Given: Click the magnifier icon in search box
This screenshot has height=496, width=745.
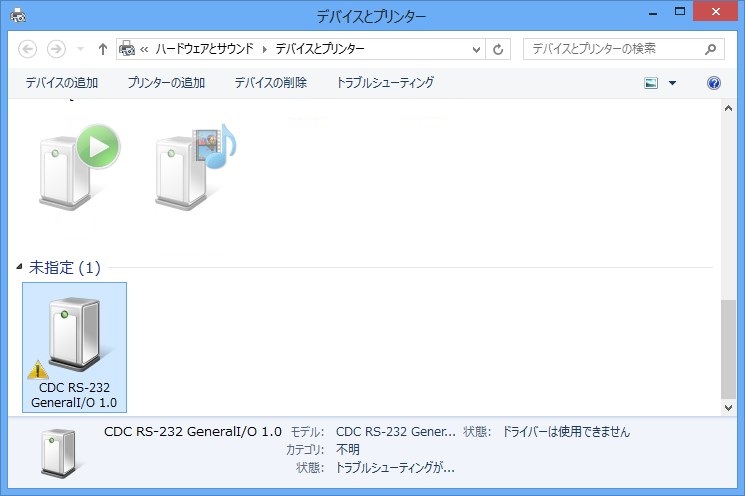Looking at the screenshot, I should point(710,48).
